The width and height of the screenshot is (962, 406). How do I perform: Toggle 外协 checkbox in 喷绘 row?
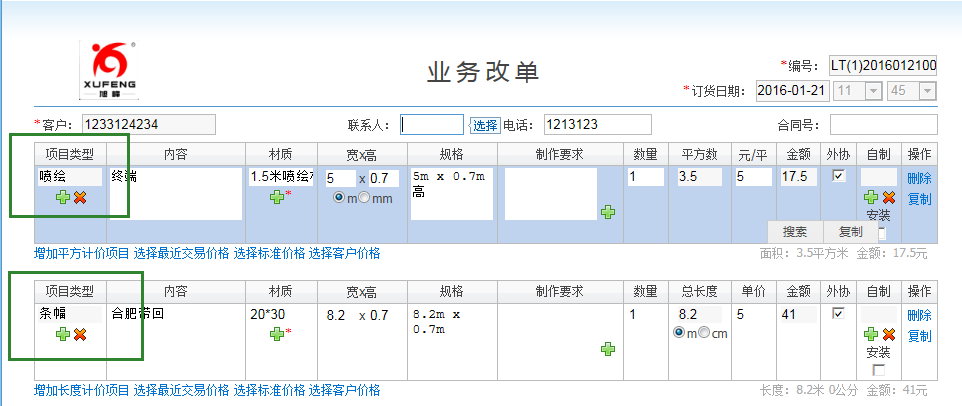click(839, 176)
